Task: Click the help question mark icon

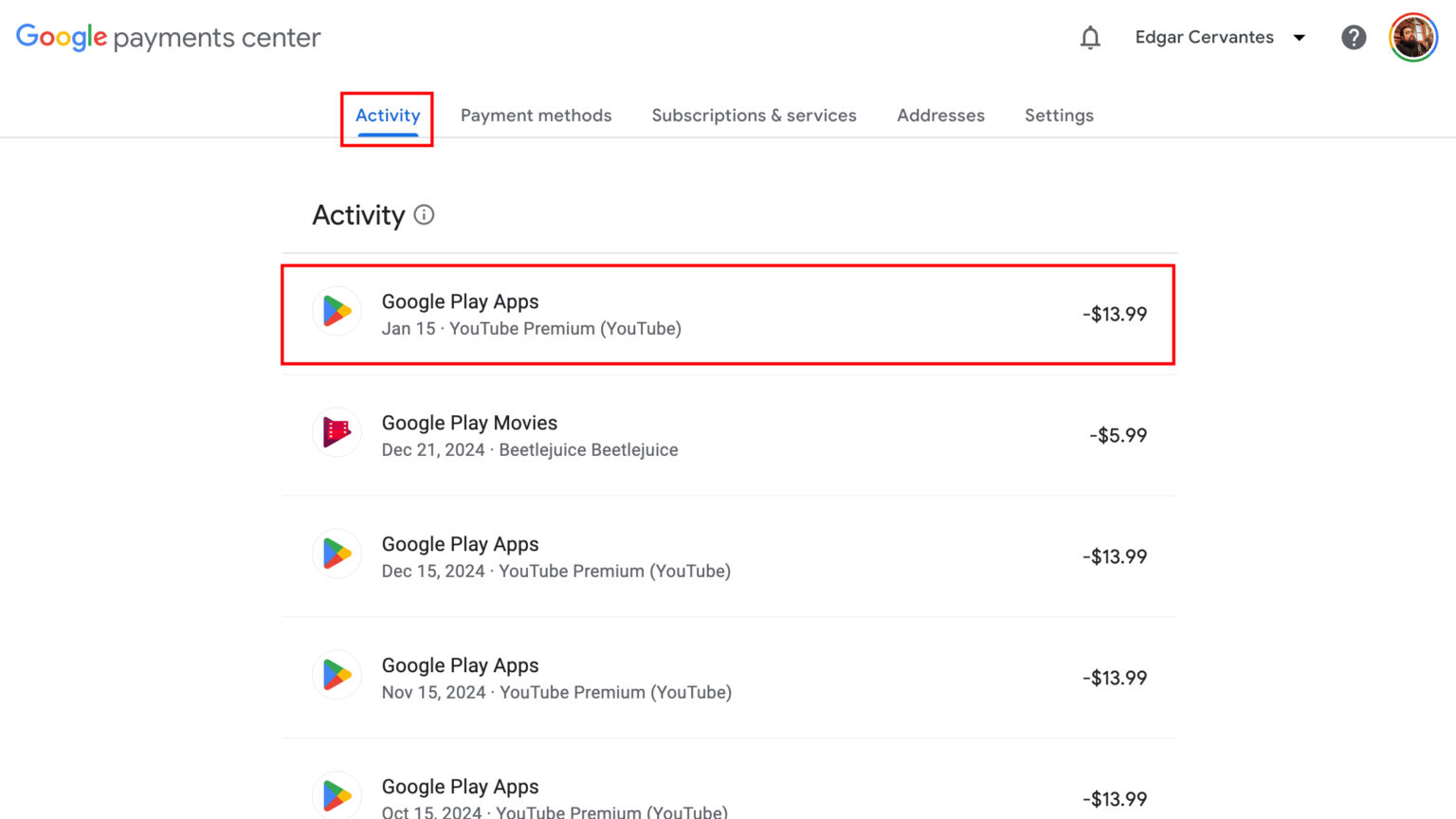Action: pos(1354,37)
